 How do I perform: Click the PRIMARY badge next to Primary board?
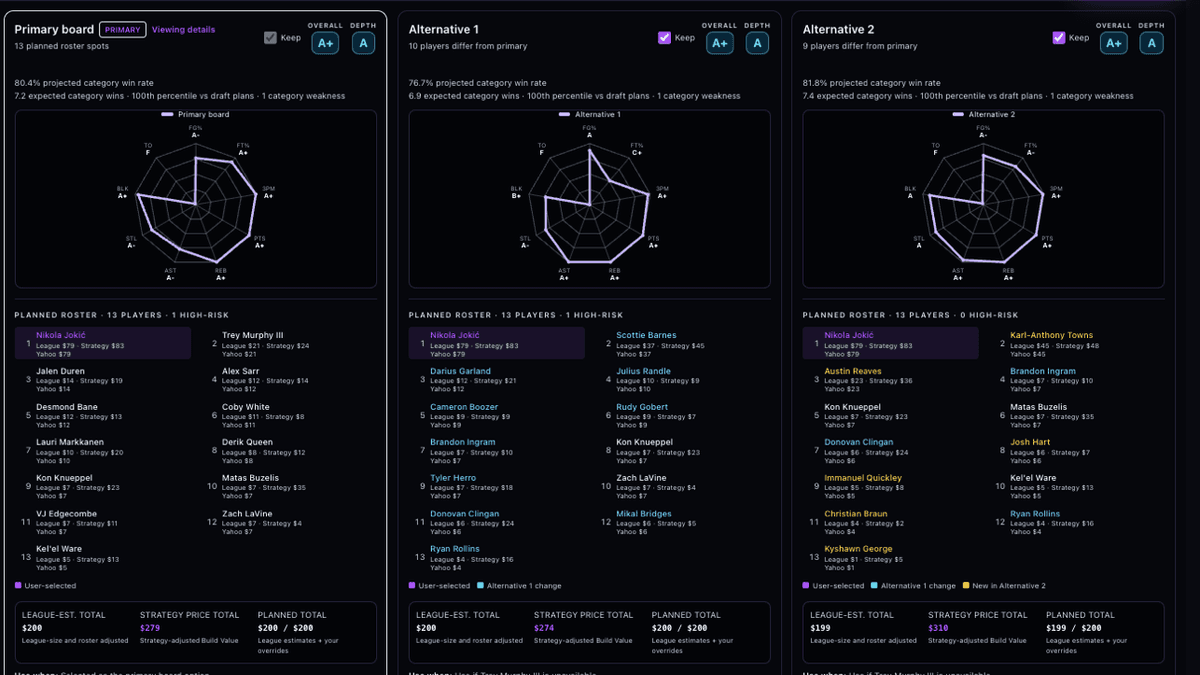pos(123,30)
